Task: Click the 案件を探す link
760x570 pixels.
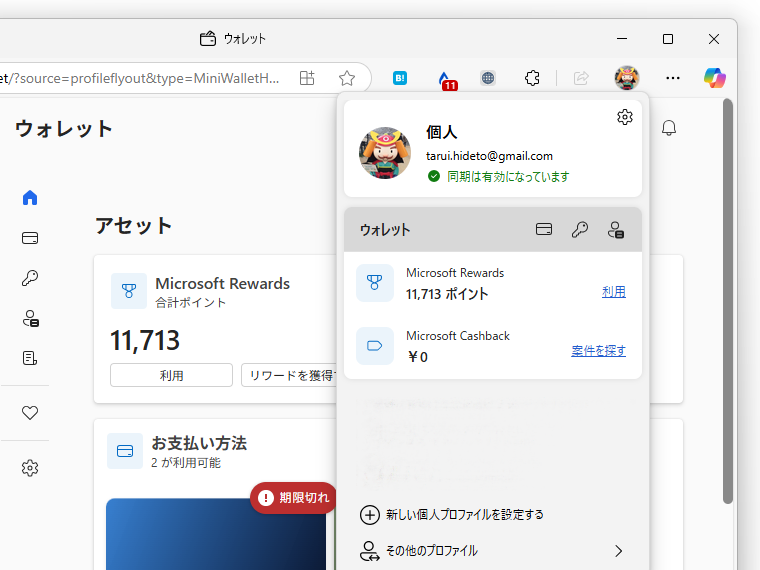Action: [599, 350]
